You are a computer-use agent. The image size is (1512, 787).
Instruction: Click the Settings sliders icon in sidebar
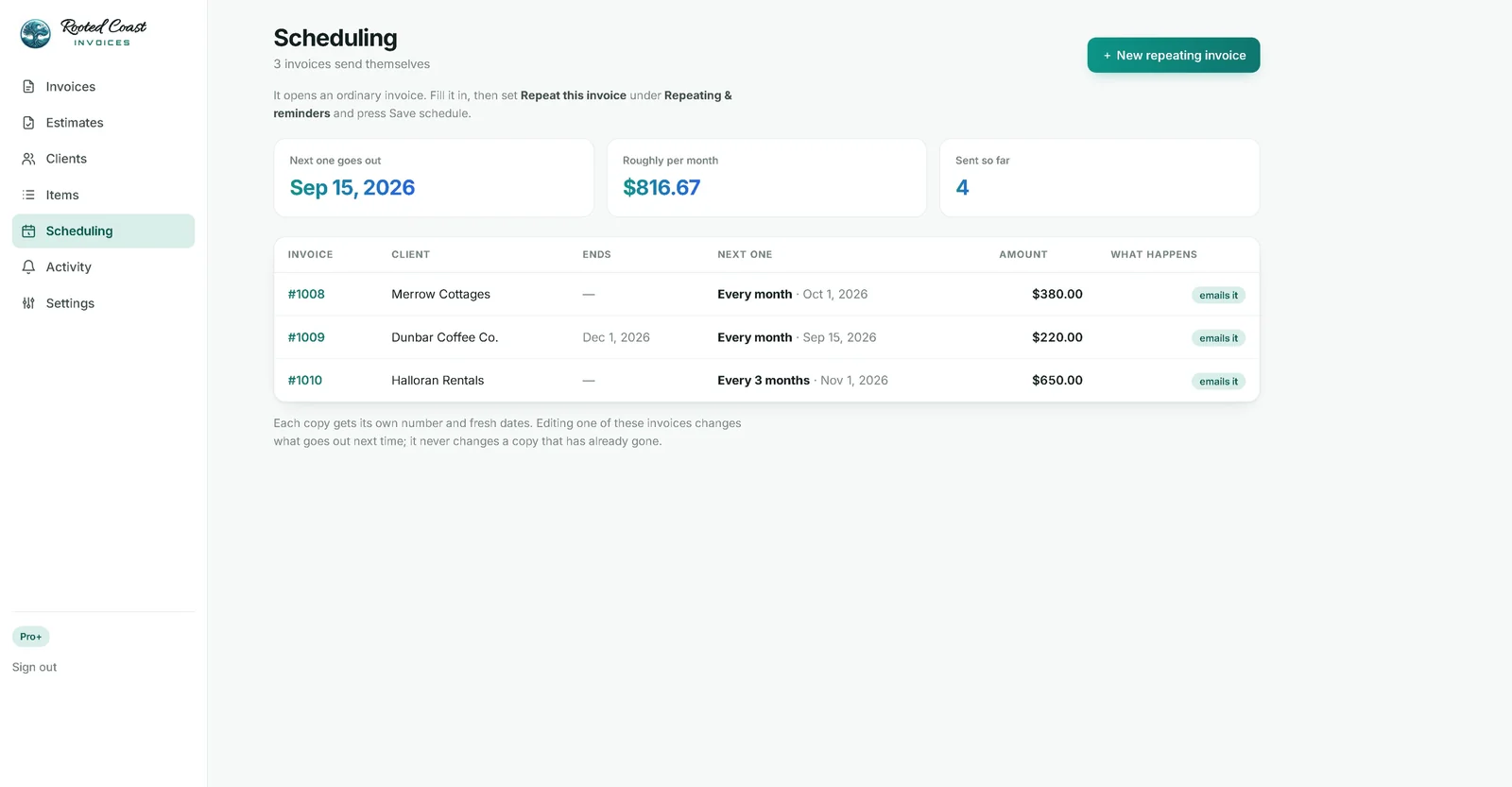[28, 303]
